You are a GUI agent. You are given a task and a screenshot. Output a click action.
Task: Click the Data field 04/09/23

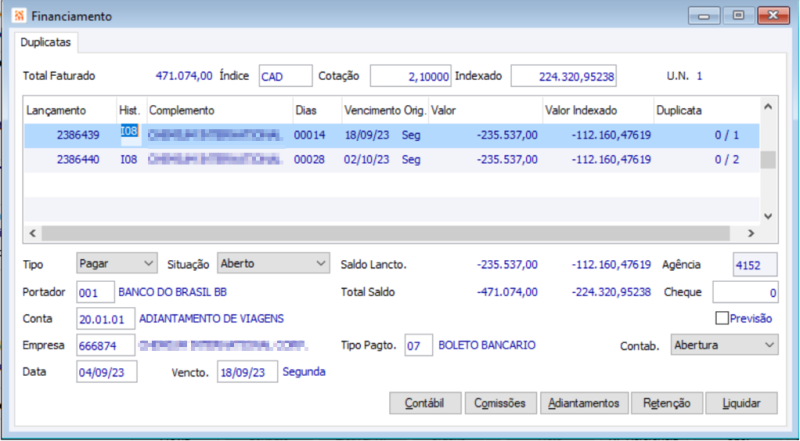click(x=107, y=372)
